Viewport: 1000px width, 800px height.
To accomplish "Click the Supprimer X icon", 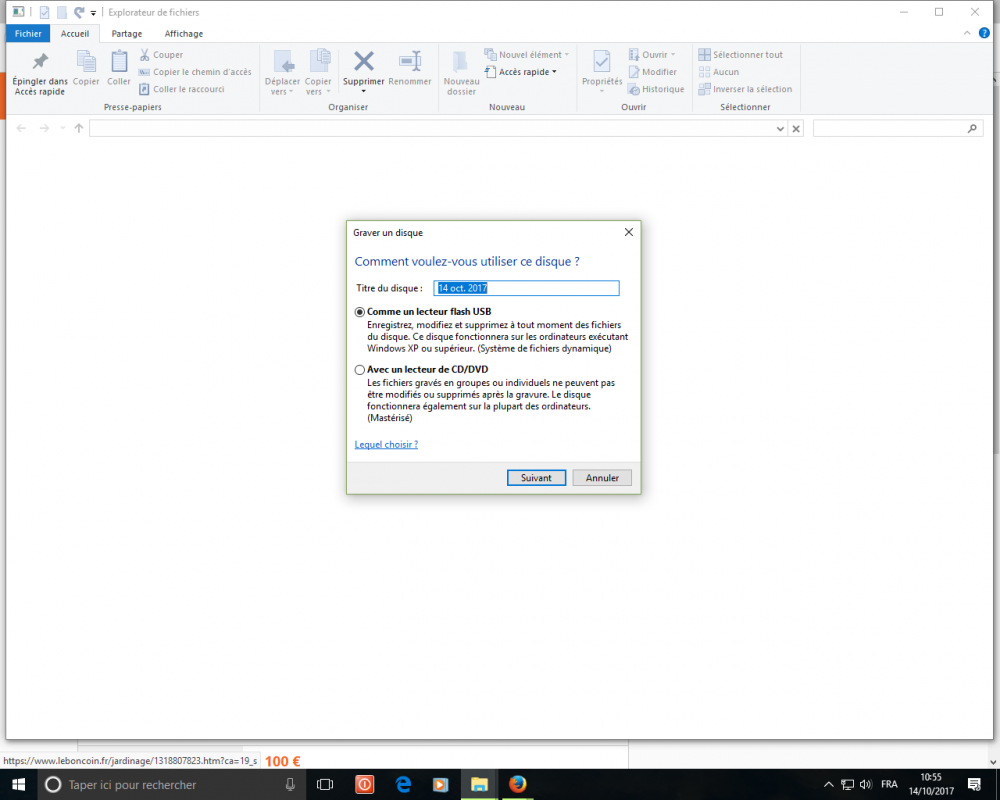I will tap(364, 61).
